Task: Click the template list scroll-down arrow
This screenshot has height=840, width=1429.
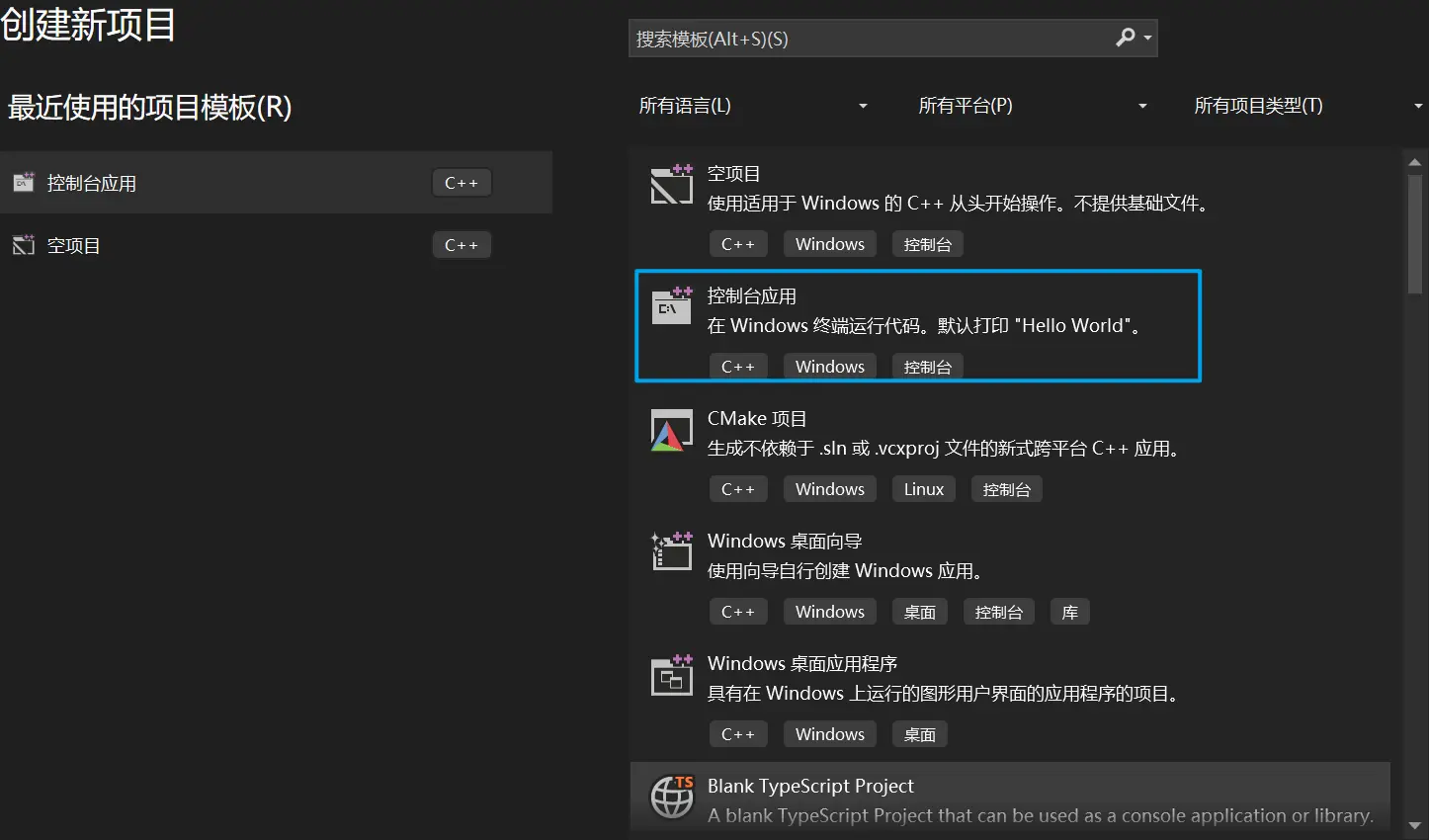Action: [1414, 826]
